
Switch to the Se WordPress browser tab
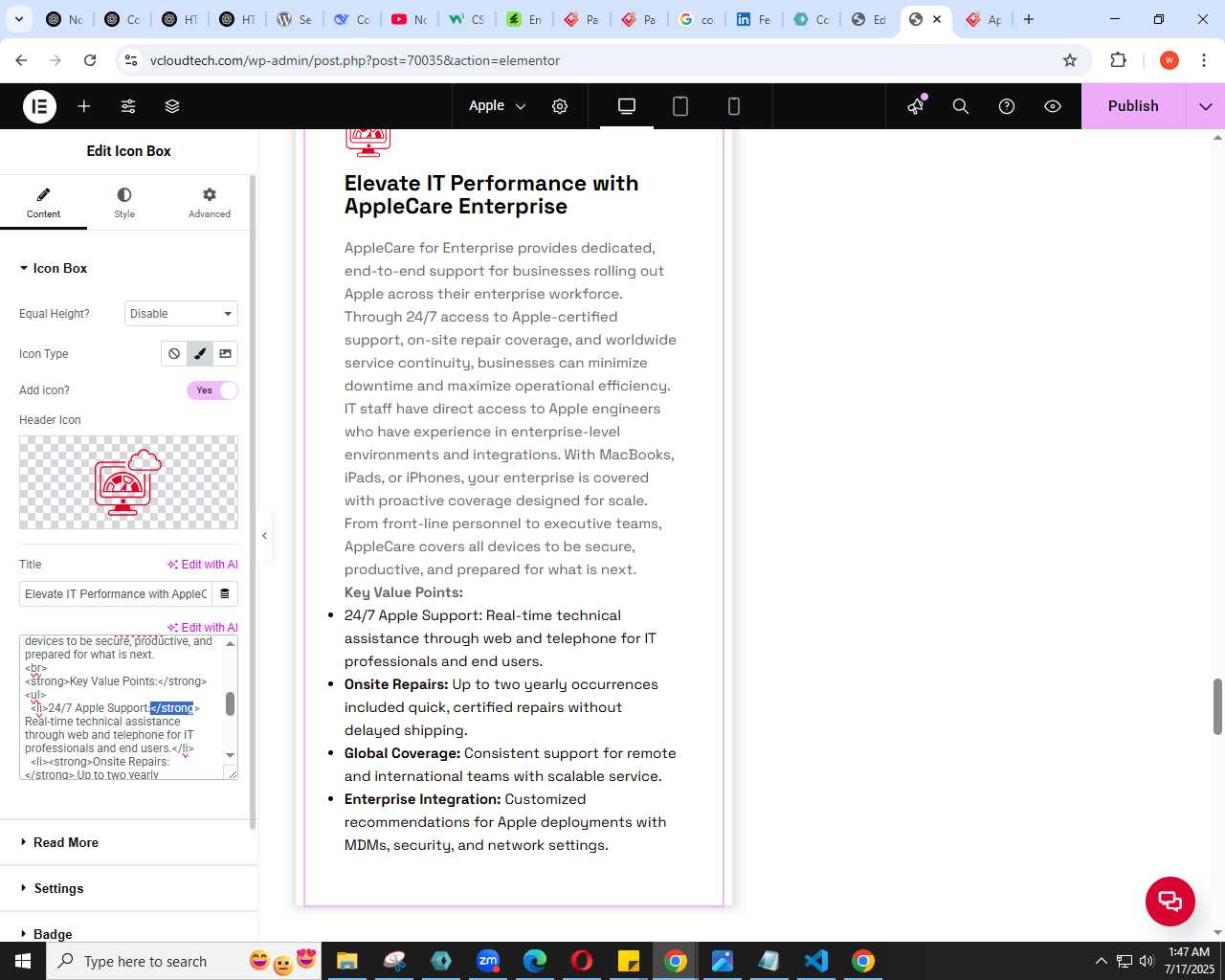coord(294,19)
